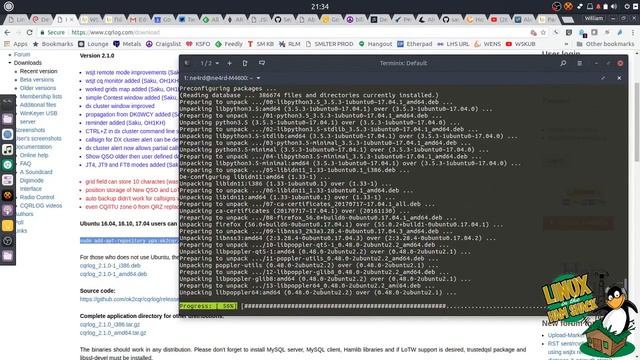This screenshot has width=640, height=360.
Task: Open the Recent version sidebar link
Action: pos(38,71)
